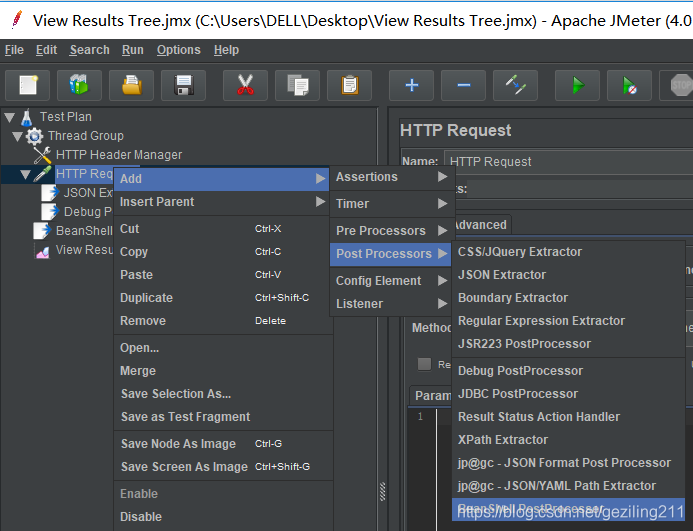Add a Result Status Action Handler

point(568,417)
